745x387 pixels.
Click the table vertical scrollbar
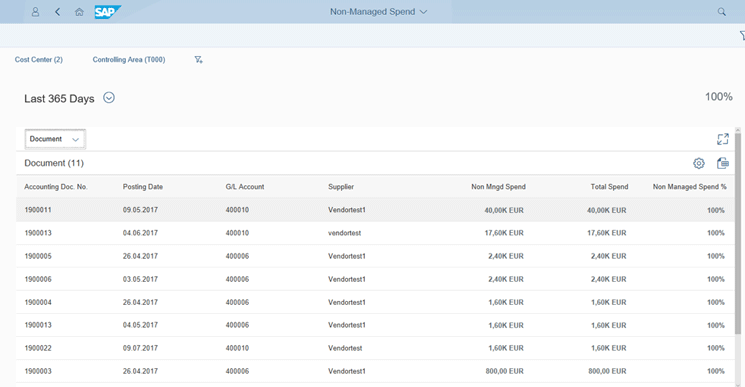[x=738, y=233]
